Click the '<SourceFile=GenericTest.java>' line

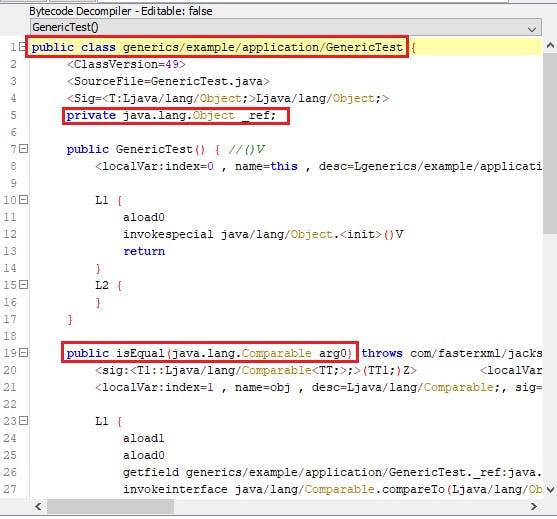pos(168,81)
